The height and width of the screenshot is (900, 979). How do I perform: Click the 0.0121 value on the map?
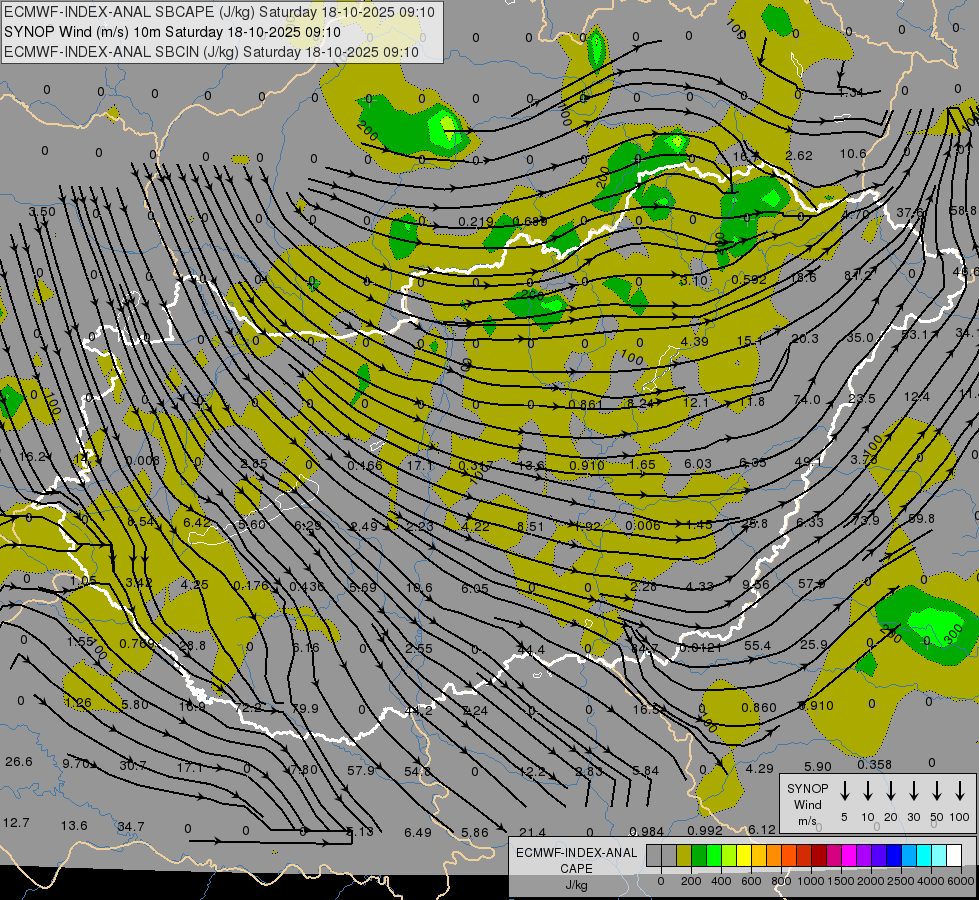click(701, 648)
